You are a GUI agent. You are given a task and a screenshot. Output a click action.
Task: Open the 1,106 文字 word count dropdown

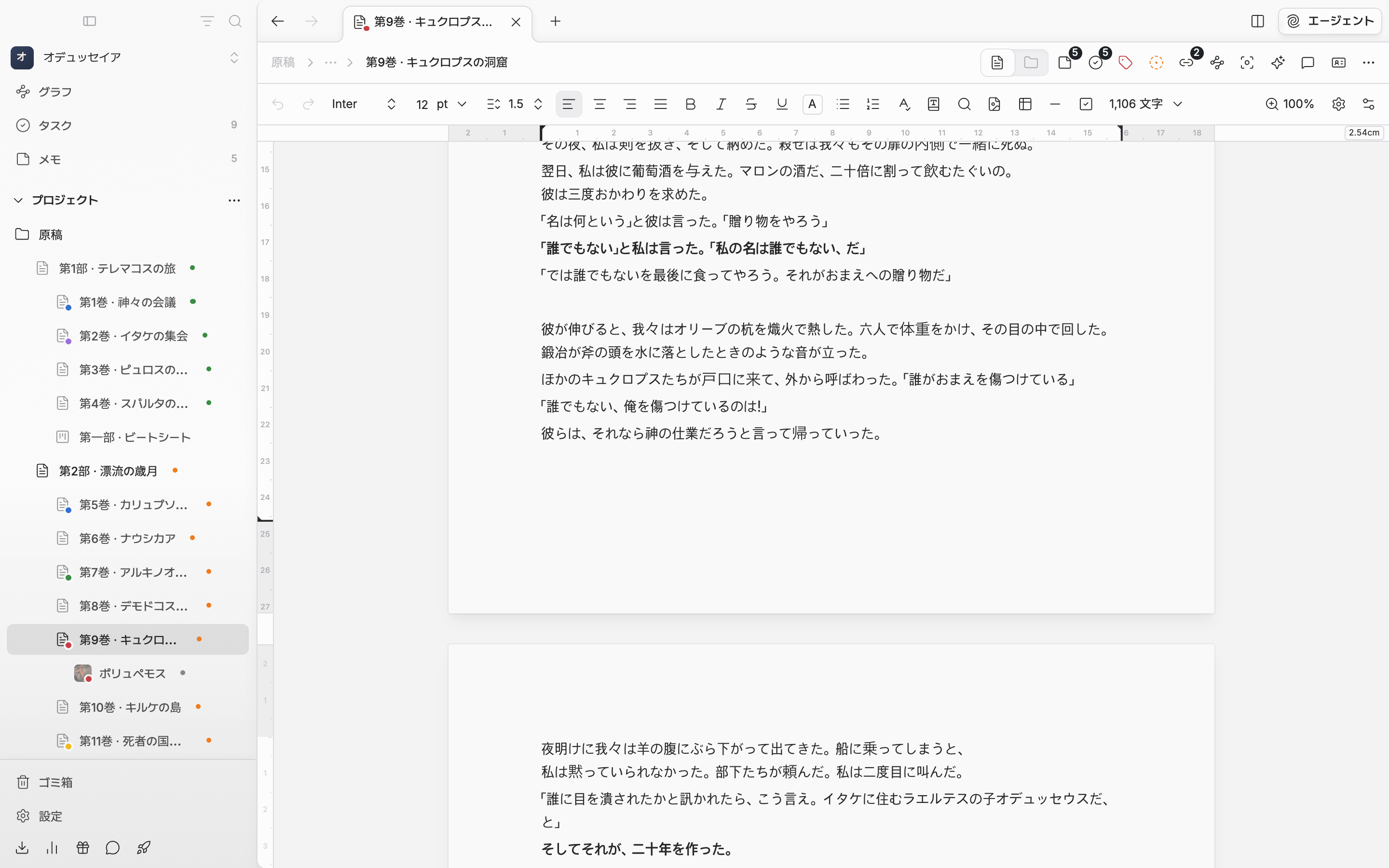1145,104
